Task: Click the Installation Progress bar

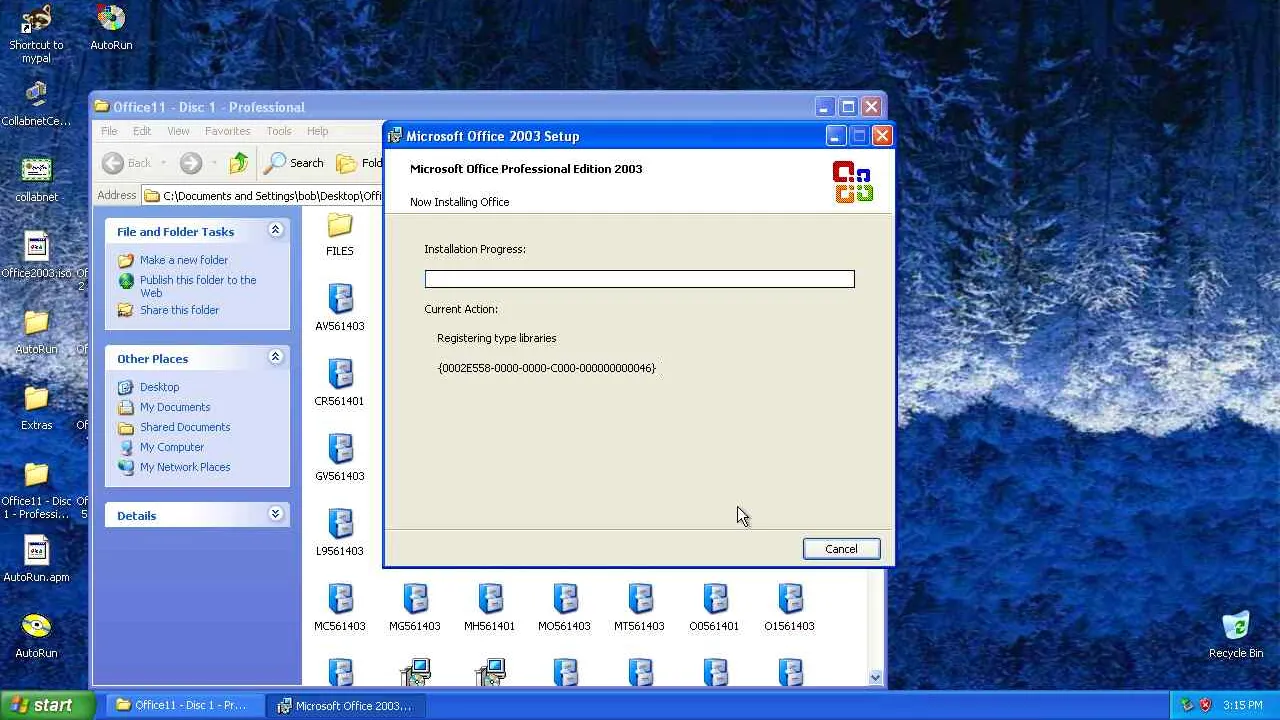Action: [x=640, y=279]
